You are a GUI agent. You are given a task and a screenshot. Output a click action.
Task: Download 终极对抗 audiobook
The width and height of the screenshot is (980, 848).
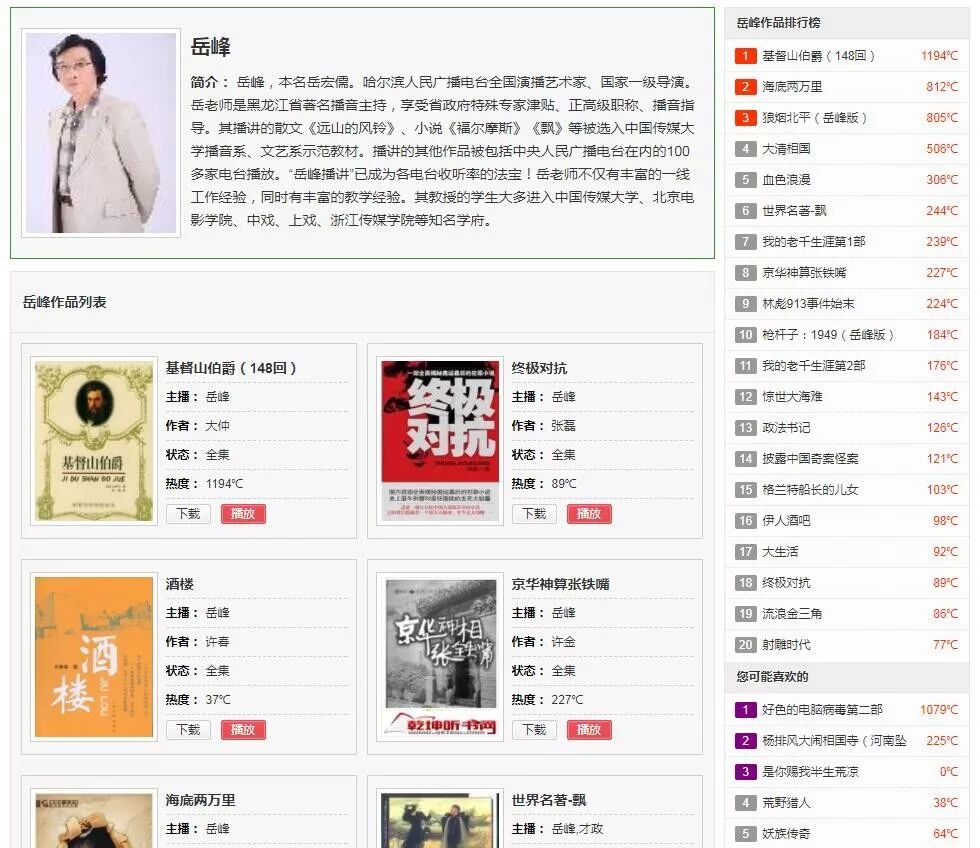(534, 514)
